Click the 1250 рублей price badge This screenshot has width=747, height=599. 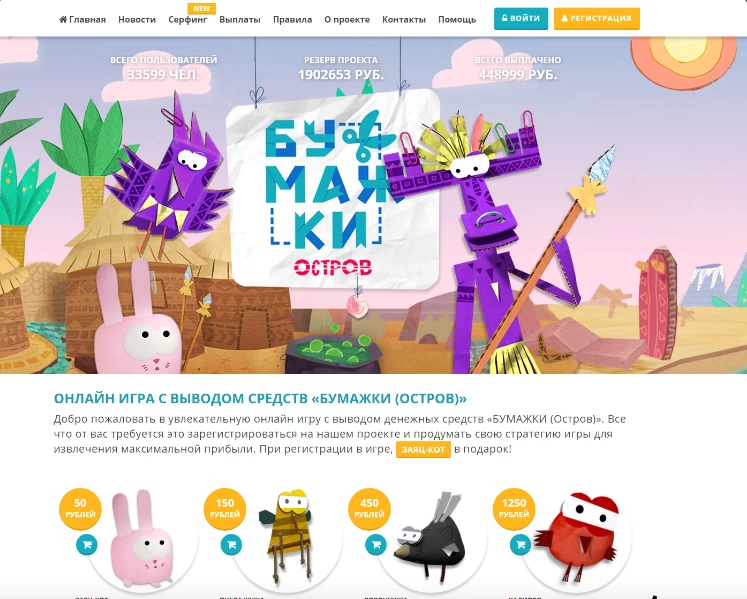[514, 509]
